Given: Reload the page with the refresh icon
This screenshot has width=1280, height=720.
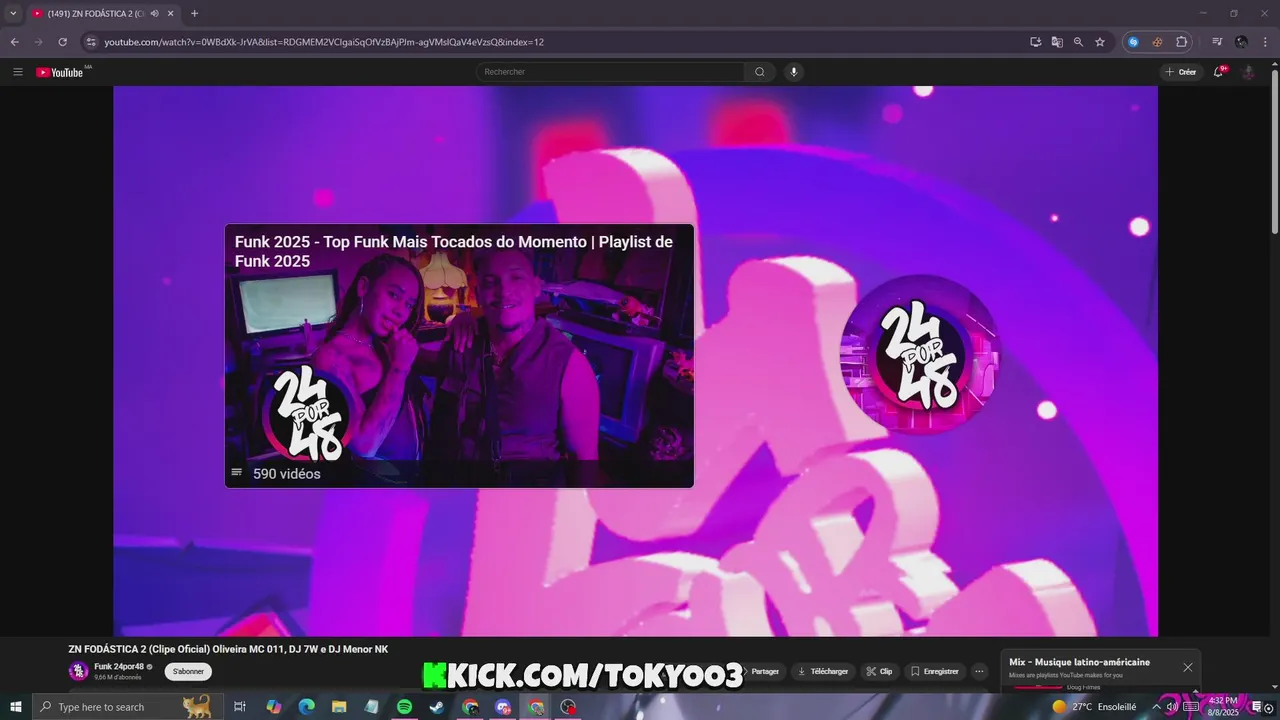Looking at the screenshot, I should 62,42.
